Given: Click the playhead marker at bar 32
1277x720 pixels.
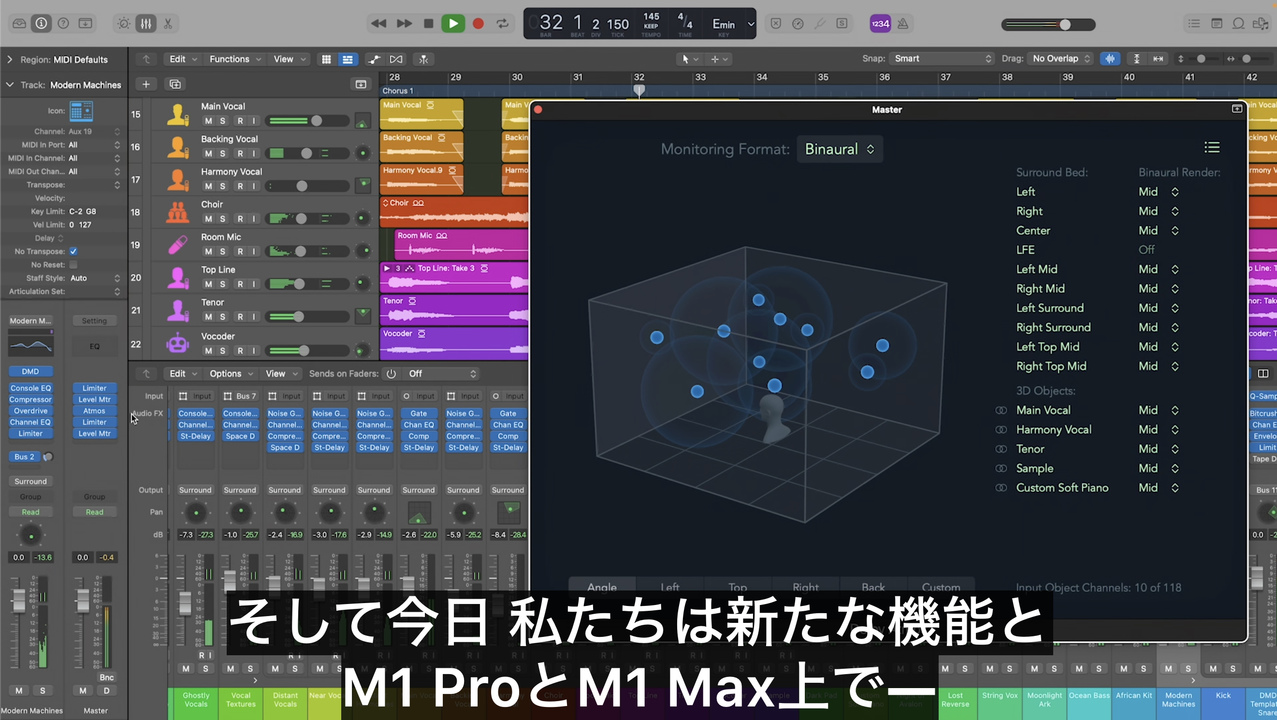Looking at the screenshot, I should click(639, 90).
